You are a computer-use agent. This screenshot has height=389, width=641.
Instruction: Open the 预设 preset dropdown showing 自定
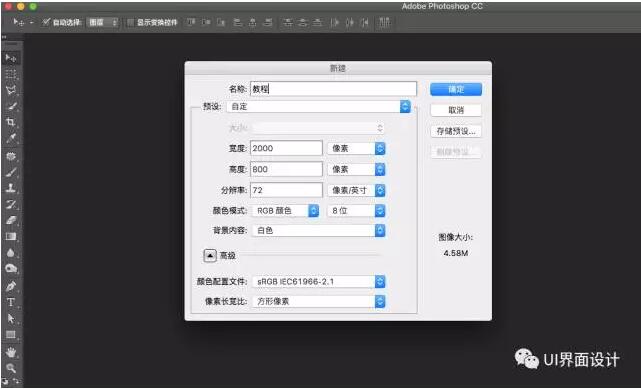click(319, 107)
